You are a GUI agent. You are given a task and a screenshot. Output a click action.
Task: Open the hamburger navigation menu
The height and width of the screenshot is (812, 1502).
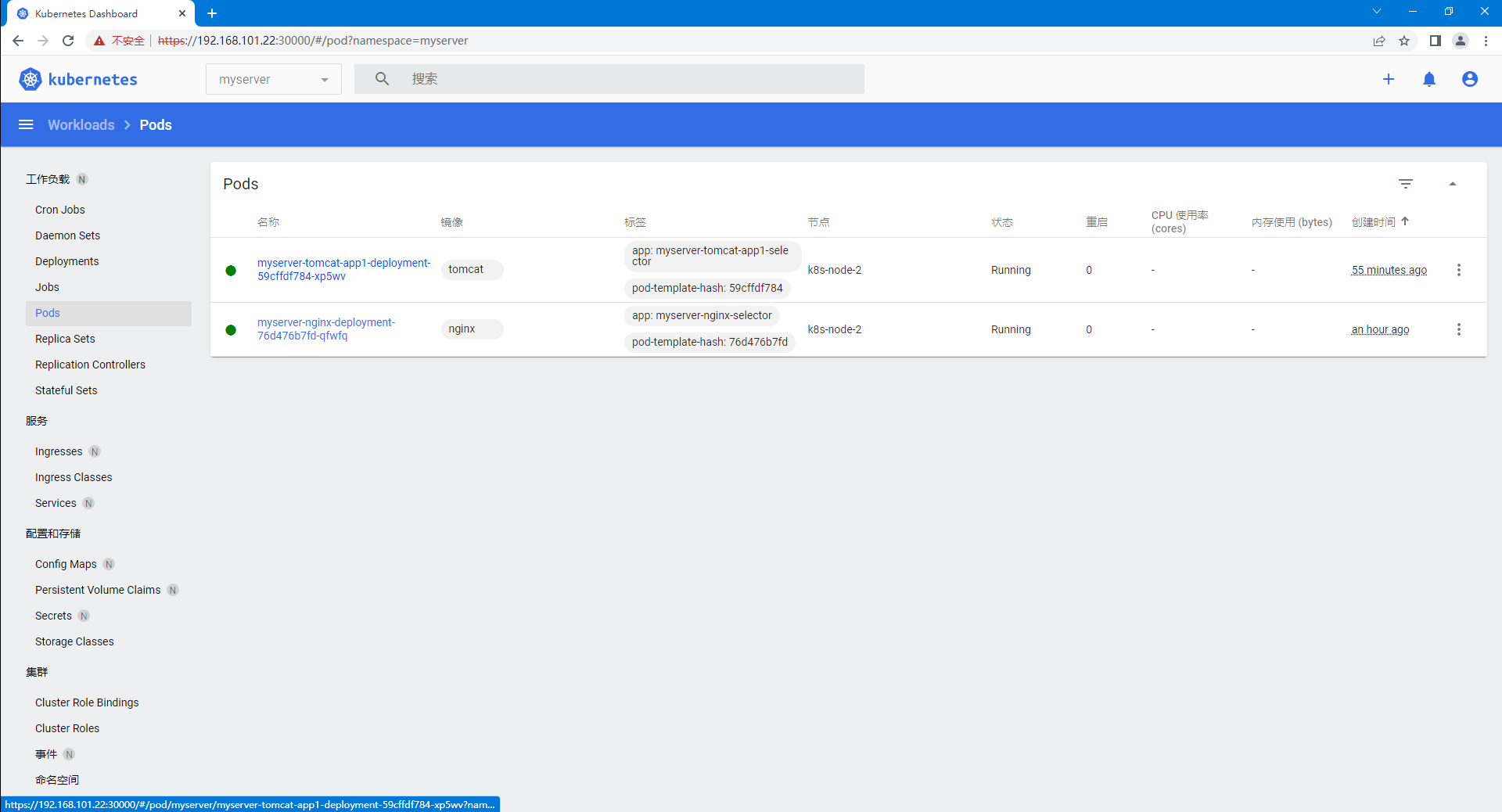click(x=26, y=124)
